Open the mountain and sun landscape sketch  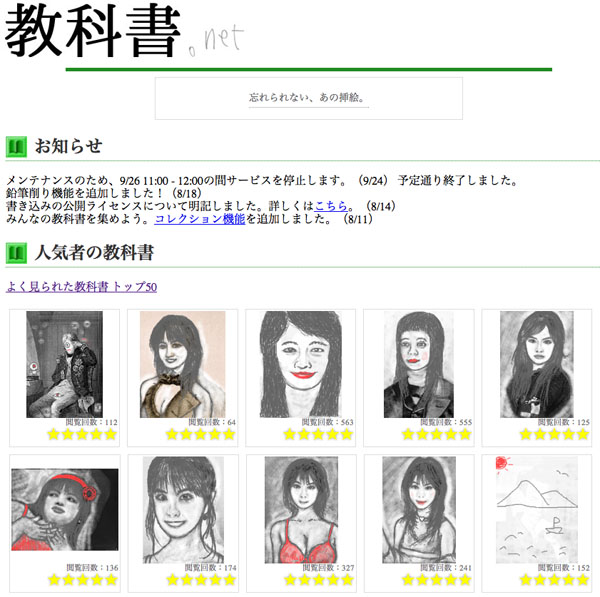click(x=536, y=510)
